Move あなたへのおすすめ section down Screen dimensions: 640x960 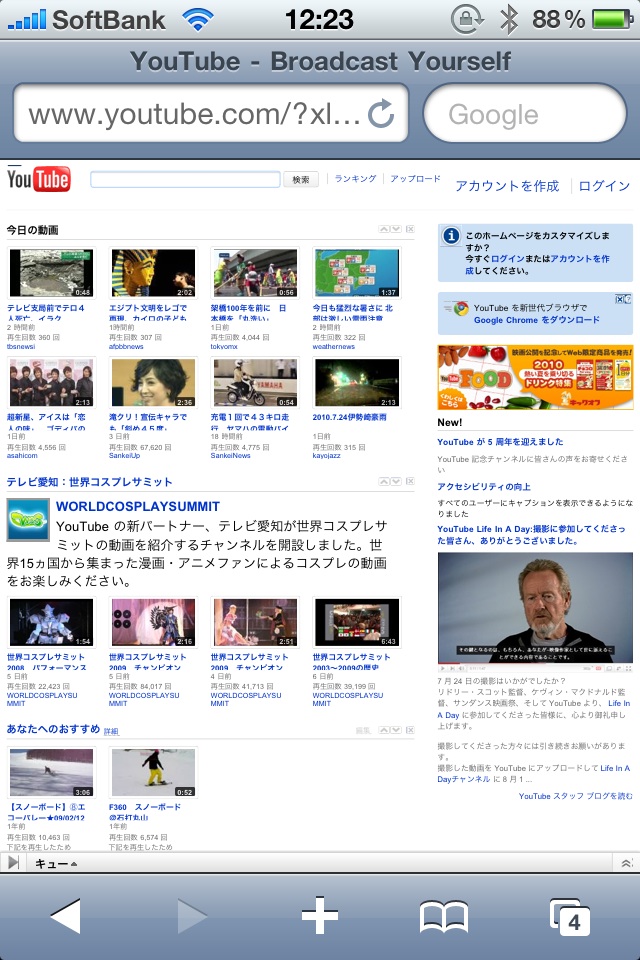(x=396, y=730)
